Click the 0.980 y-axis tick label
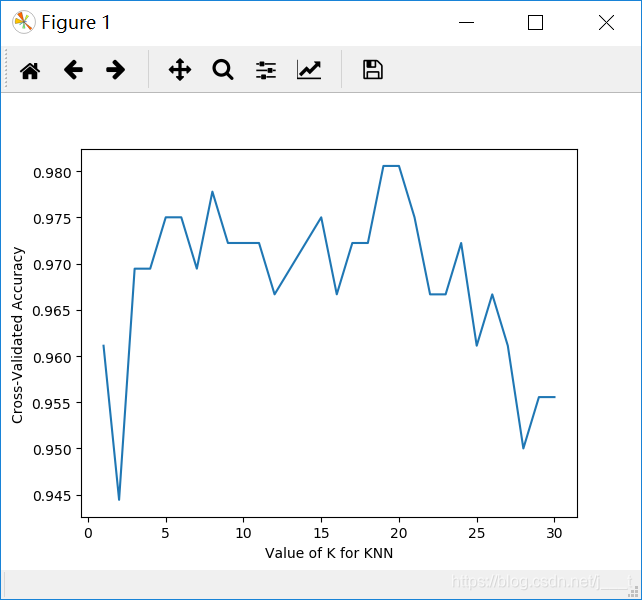642x600 pixels. 52,173
